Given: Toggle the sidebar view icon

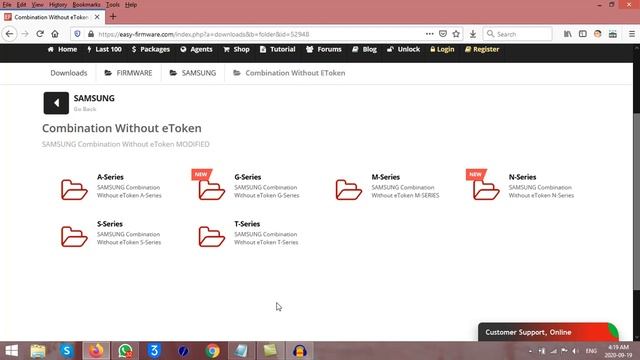Looking at the screenshot, I should 582,34.
